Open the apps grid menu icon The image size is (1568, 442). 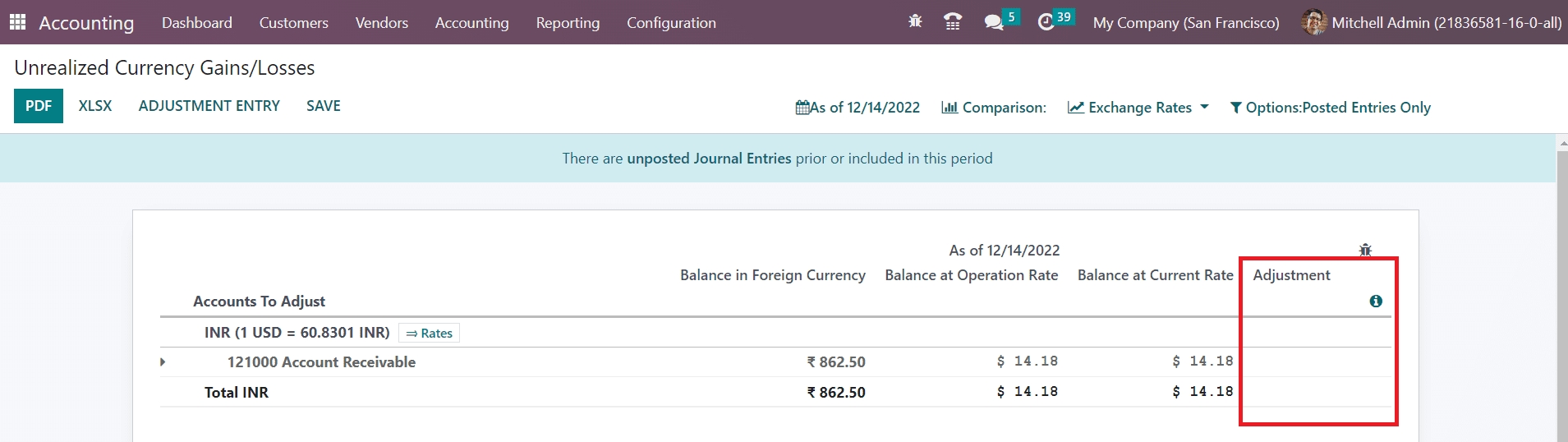[x=17, y=22]
